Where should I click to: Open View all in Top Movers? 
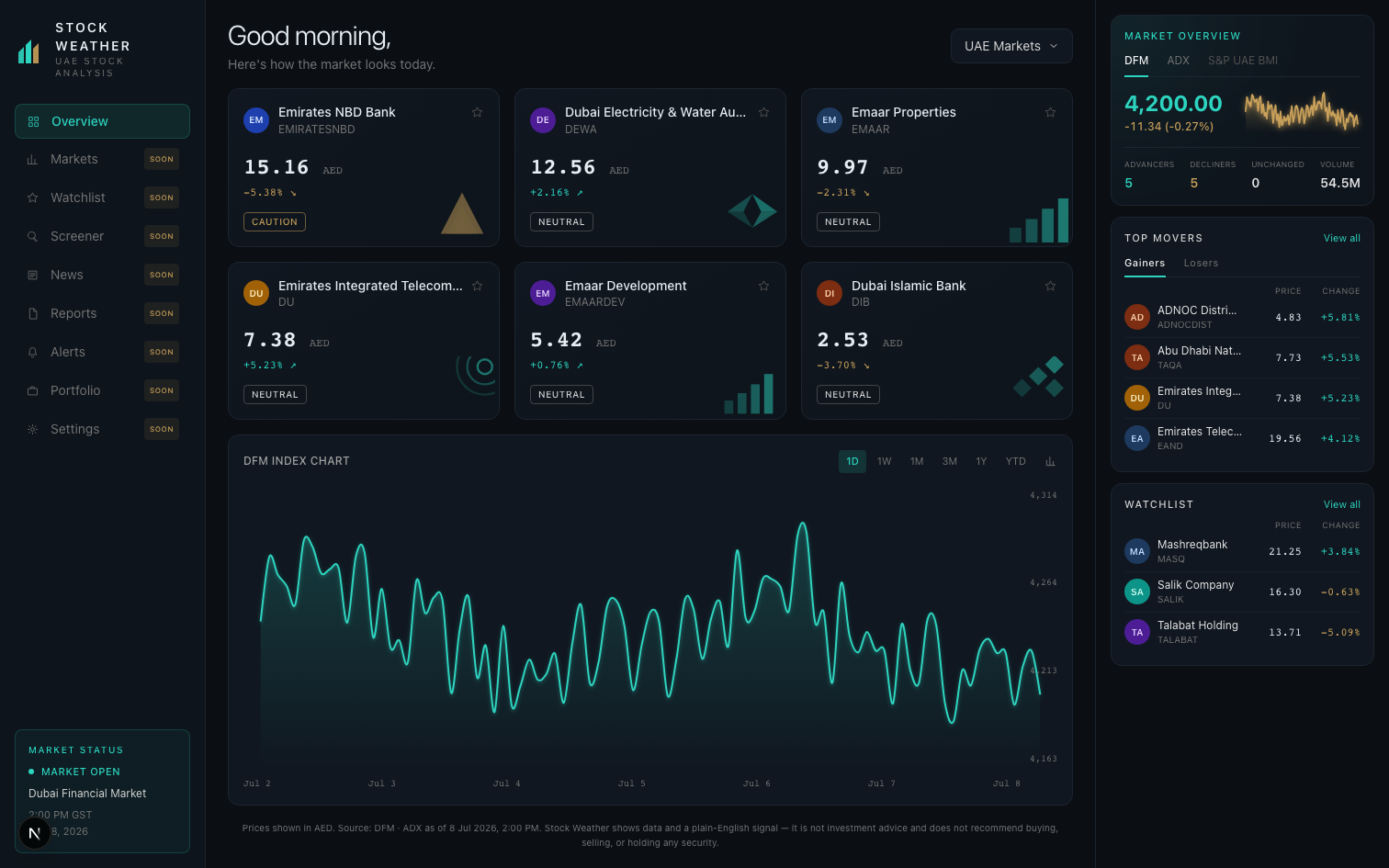(1342, 238)
